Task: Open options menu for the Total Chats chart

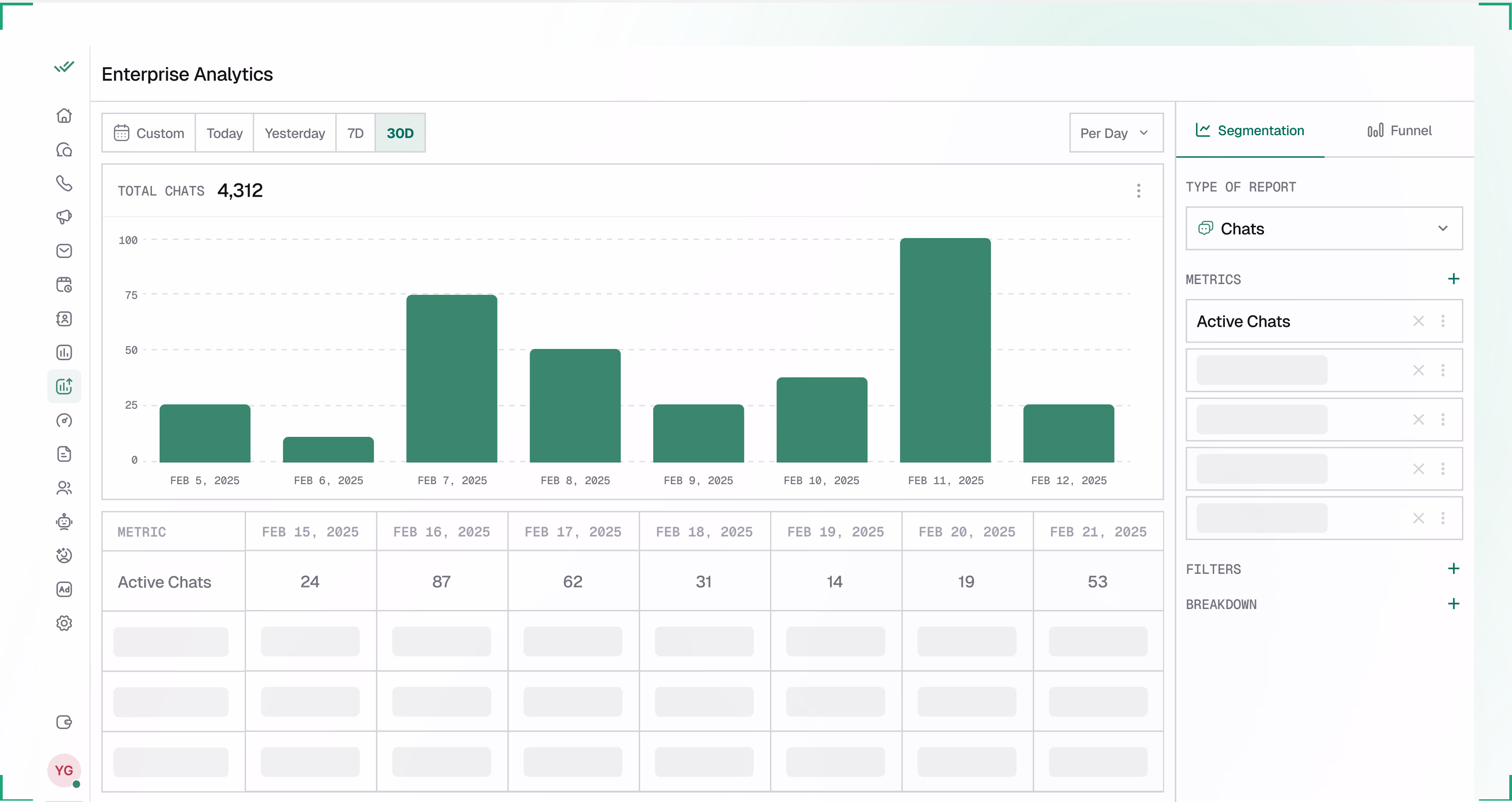Action: coord(1139,190)
